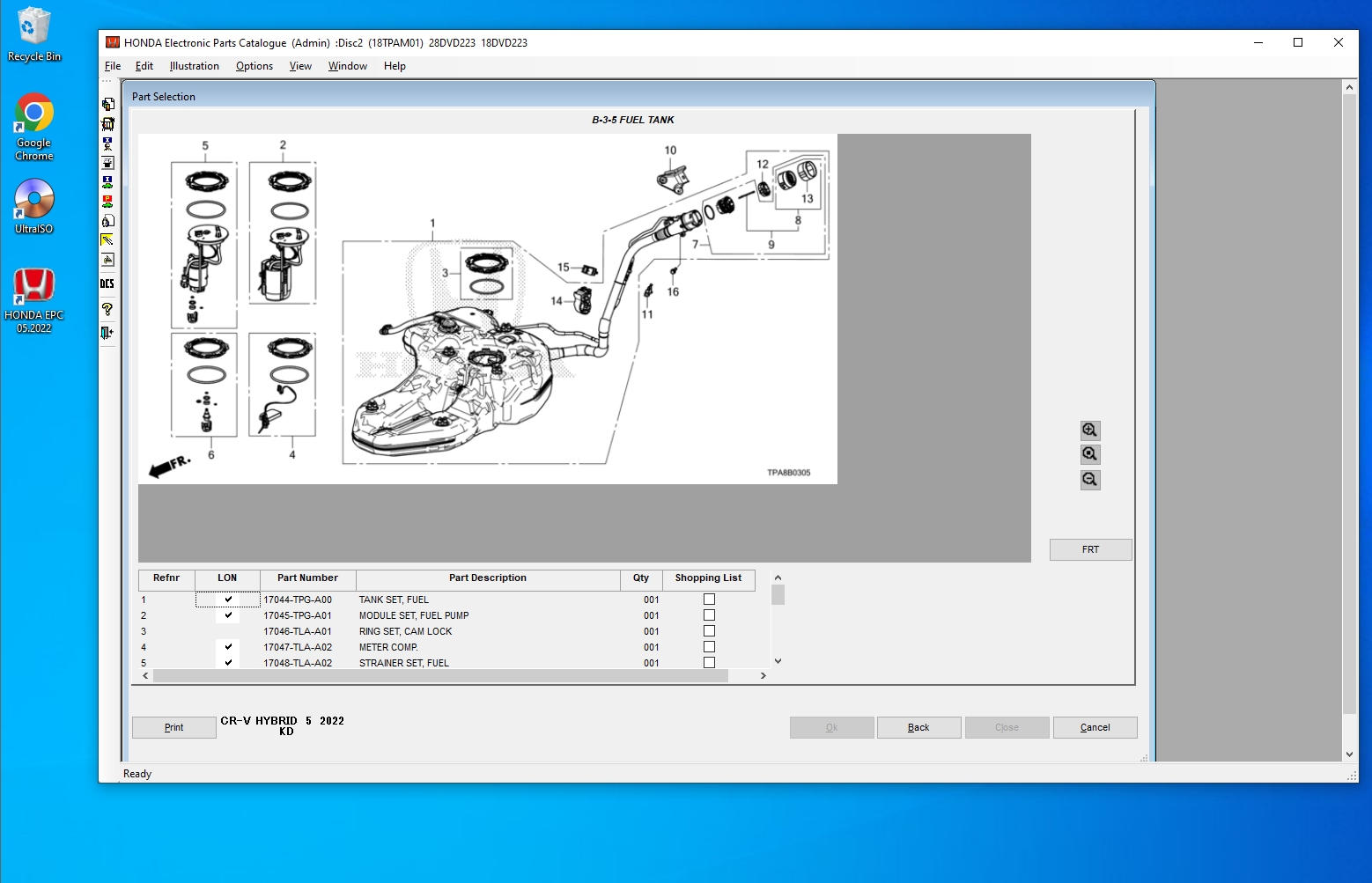Click the exit door toolbar icon
The height and width of the screenshot is (883, 1372).
click(107, 333)
